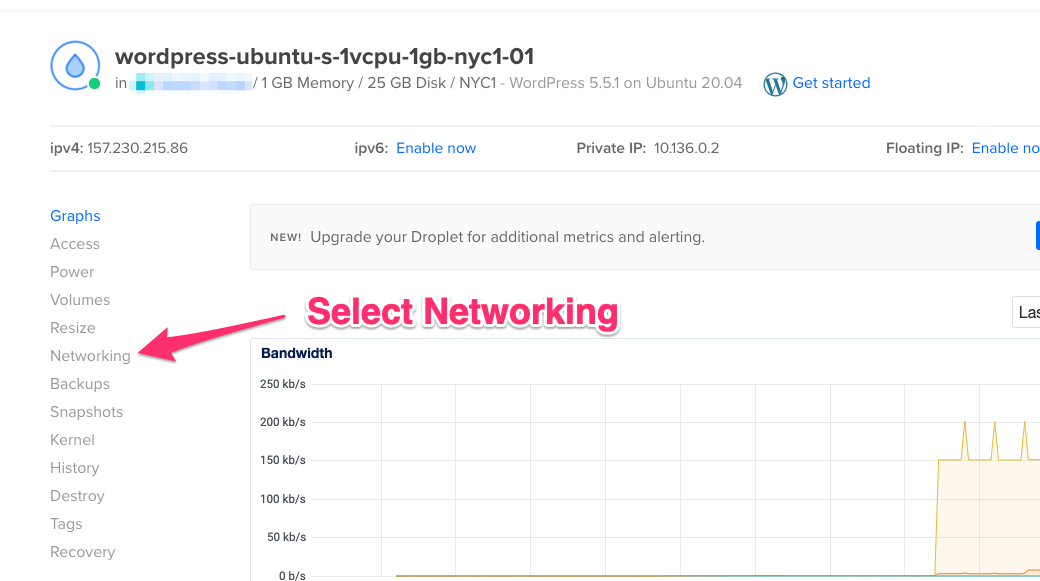The height and width of the screenshot is (581, 1040).
Task: Select Networking in the sidebar
Action: (x=90, y=356)
